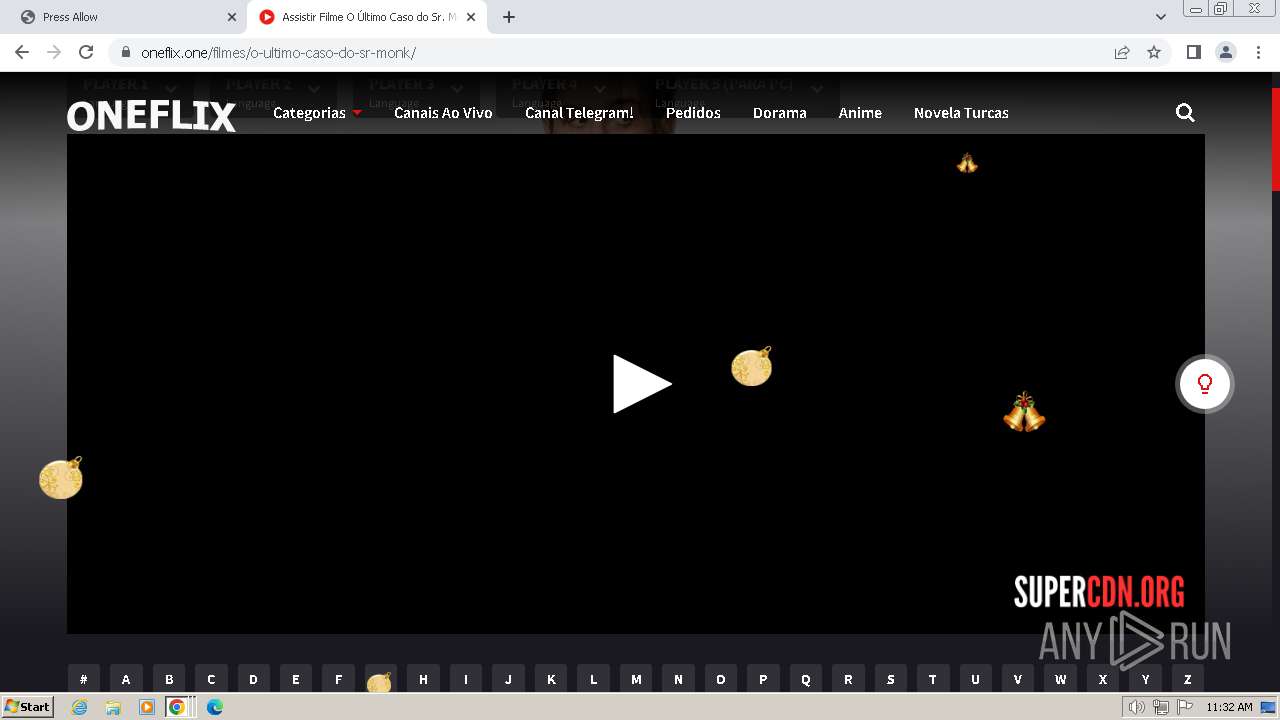Open the network tray icon
Image resolution: width=1280 pixels, height=720 pixels.
tap(1160, 707)
